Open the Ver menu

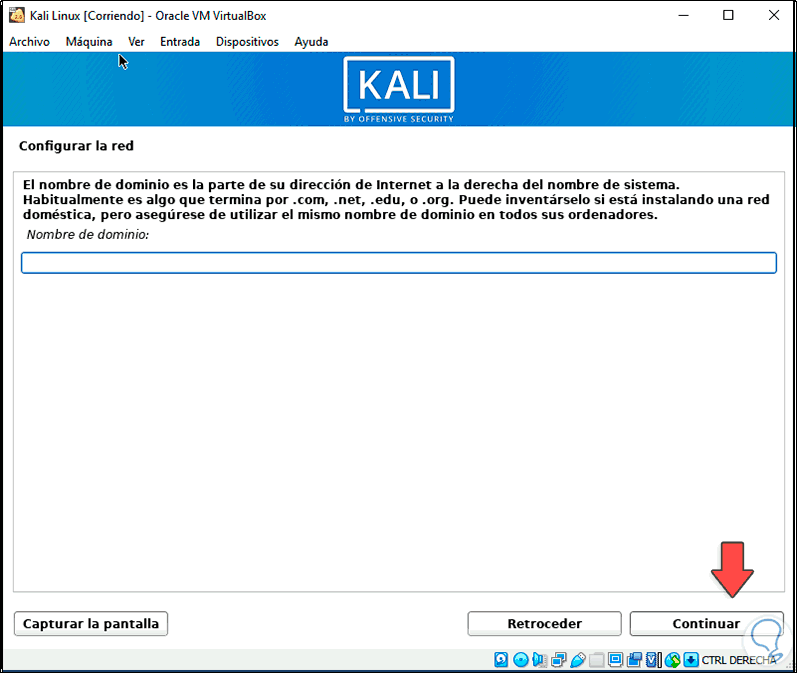136,42
